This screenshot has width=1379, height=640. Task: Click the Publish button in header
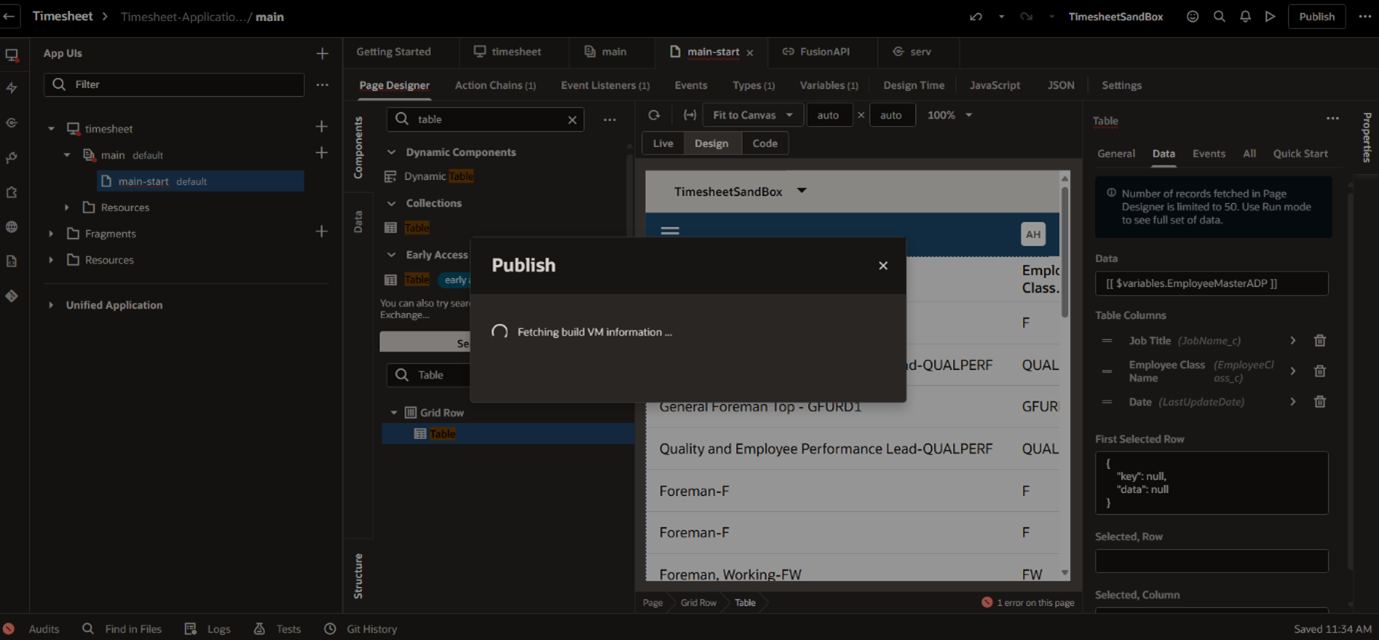coord(1316,16)
